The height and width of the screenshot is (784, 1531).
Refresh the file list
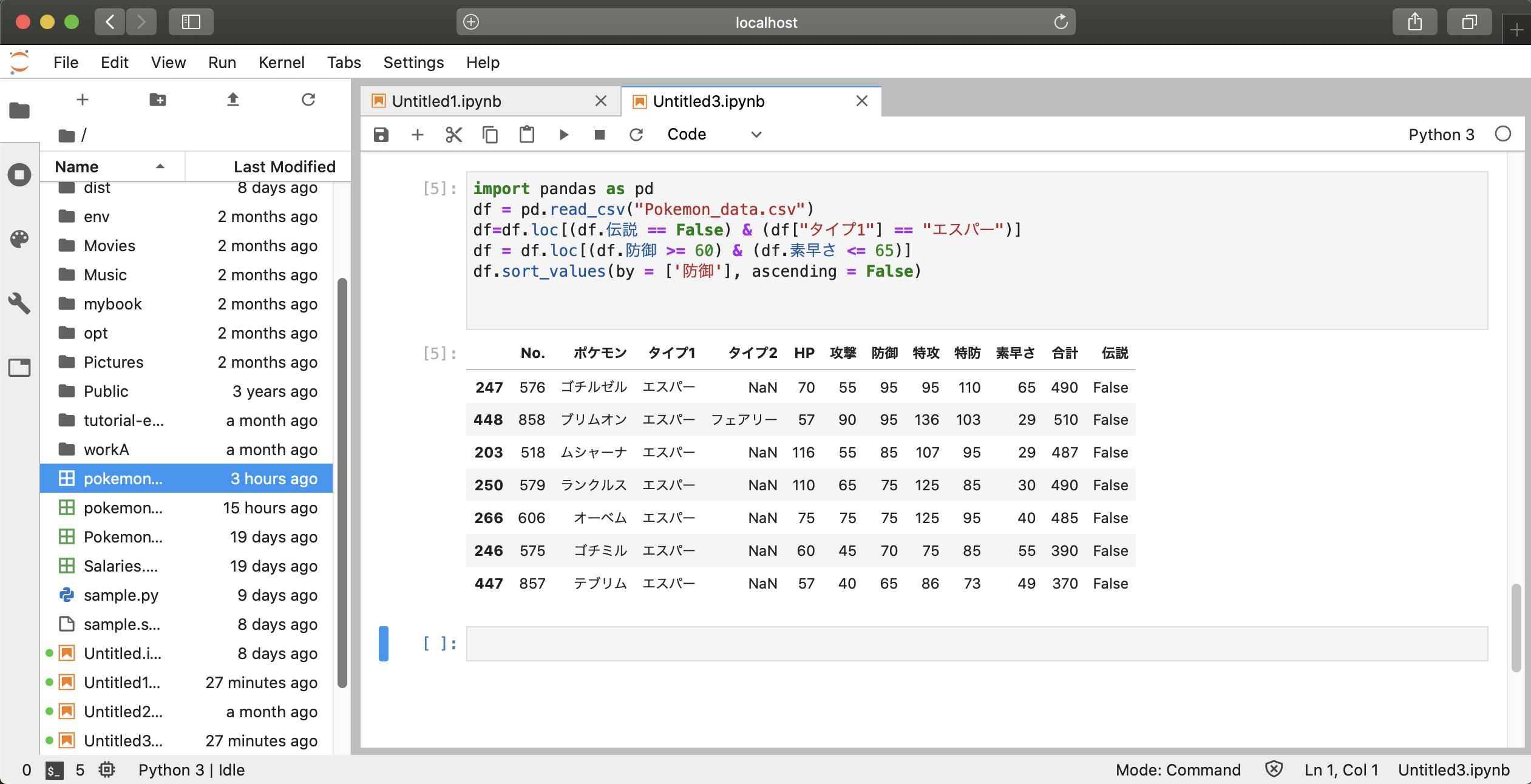pos(308,100)
